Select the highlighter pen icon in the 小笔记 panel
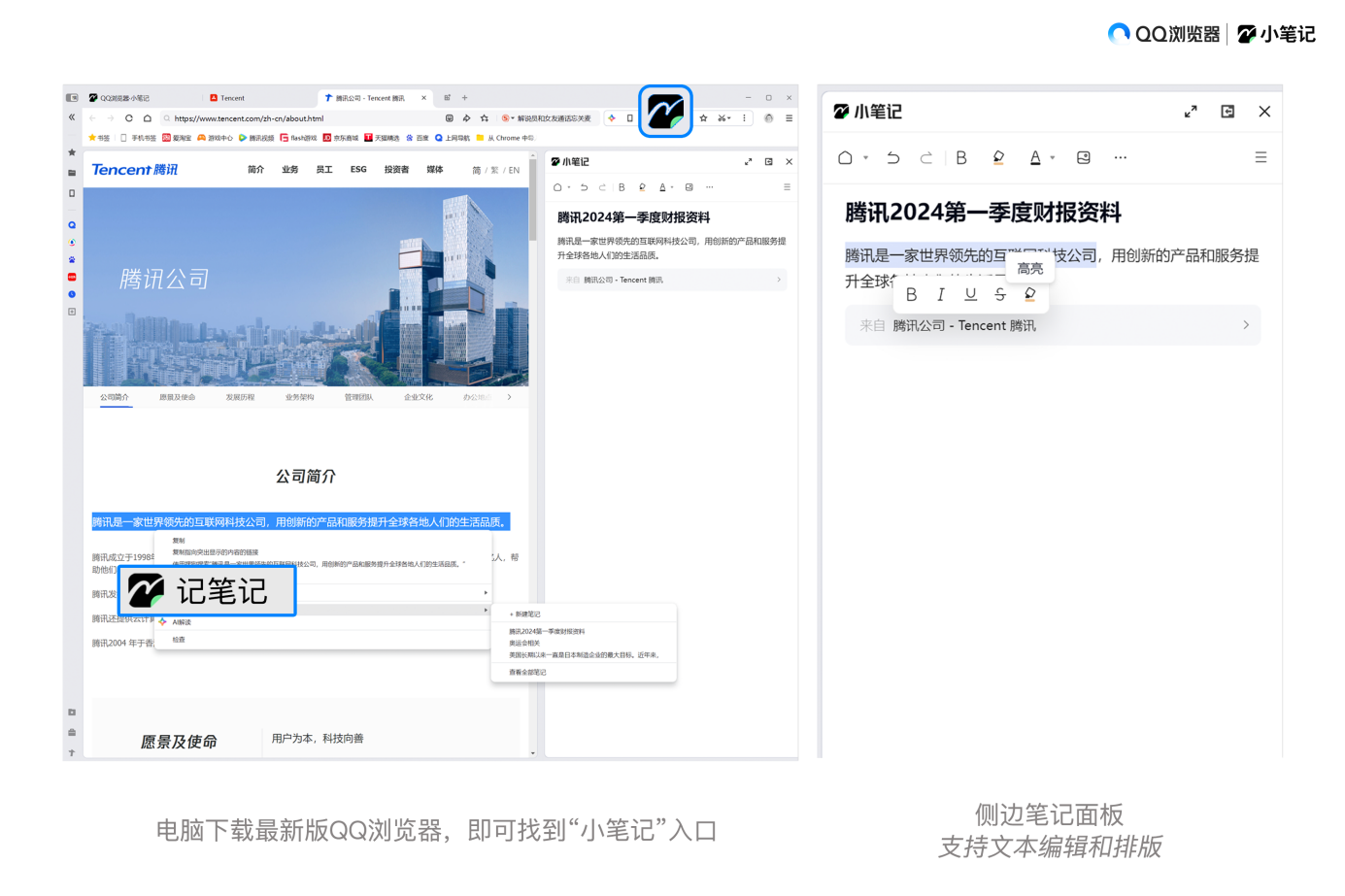Image resolution: width=1345 pixels, height=896 pixels. coord(998,157)
